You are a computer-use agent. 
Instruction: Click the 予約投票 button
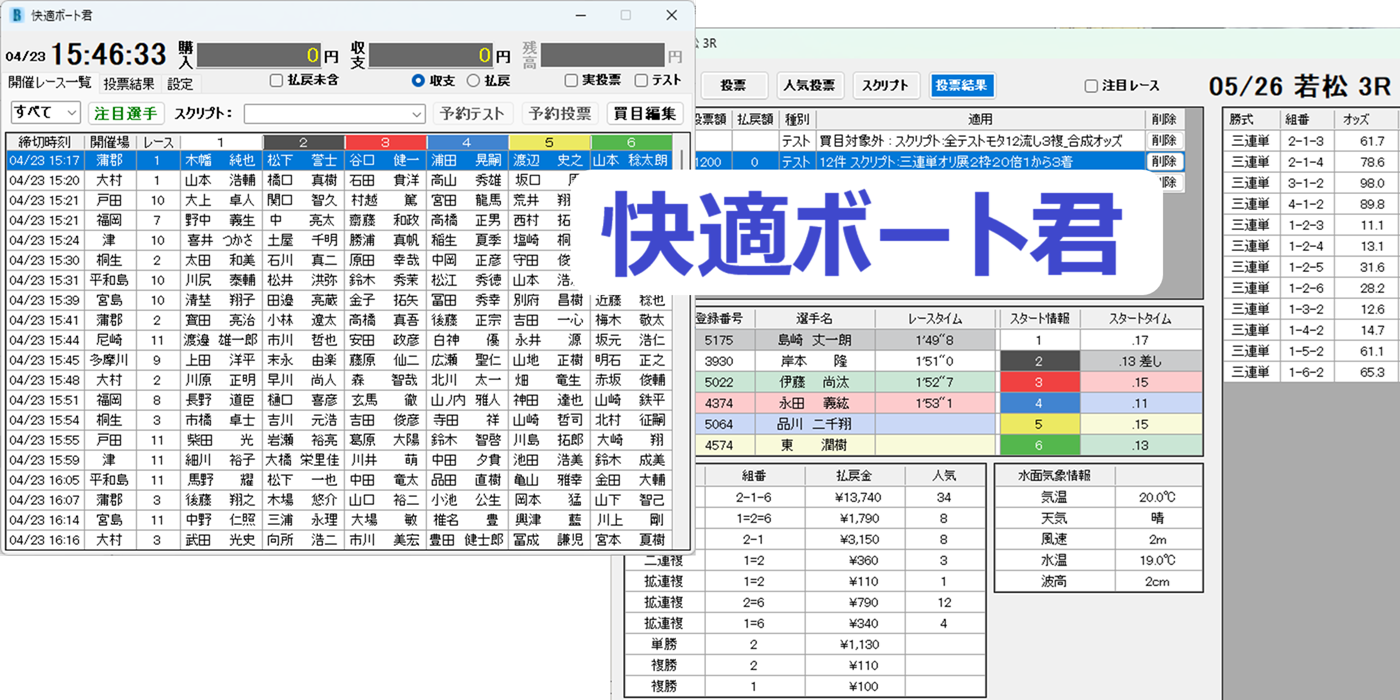(560, 113)
